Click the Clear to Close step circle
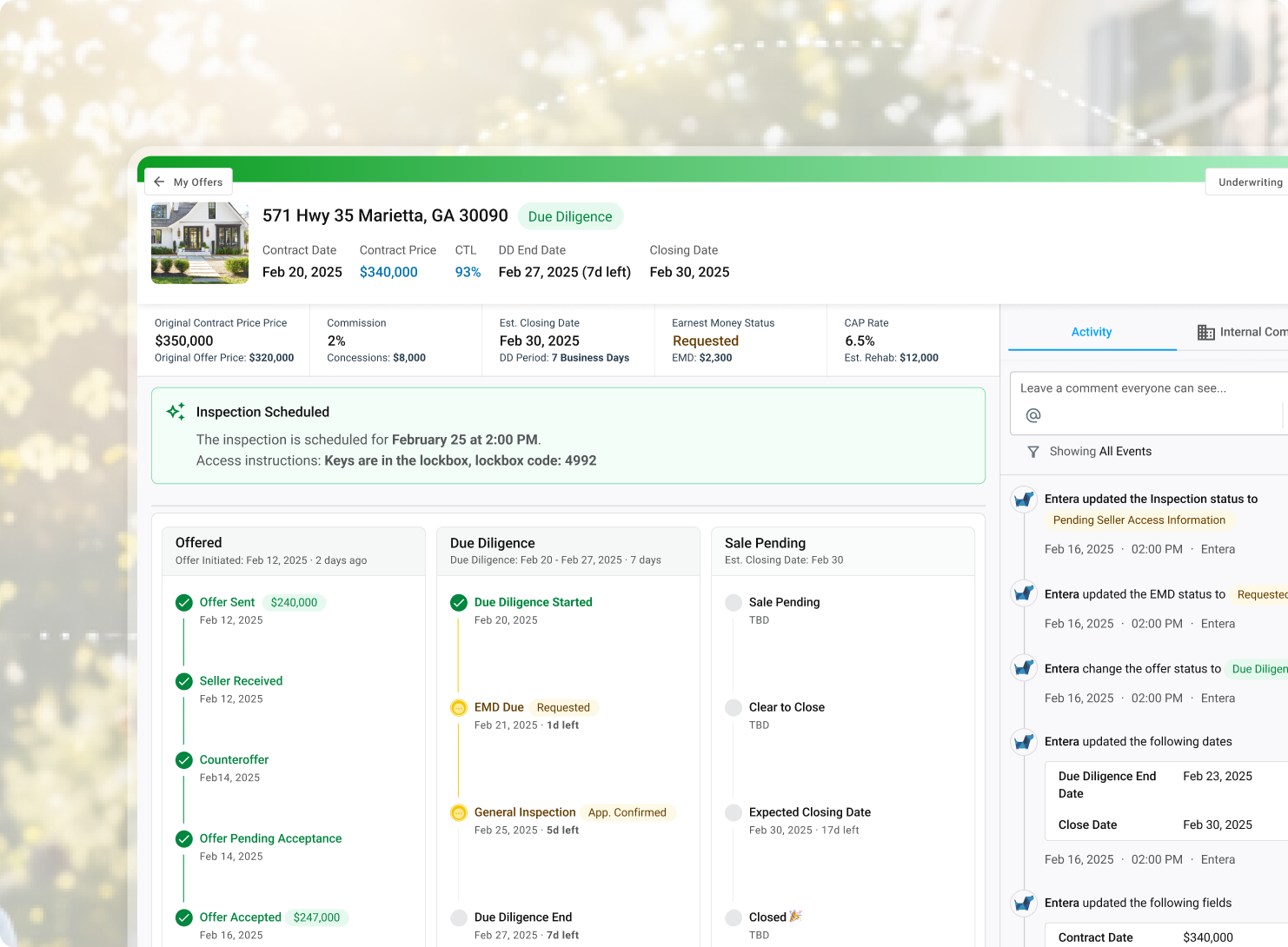Image resolution: width=1288 pixels, height=947 pixels. tap(734, 708)
